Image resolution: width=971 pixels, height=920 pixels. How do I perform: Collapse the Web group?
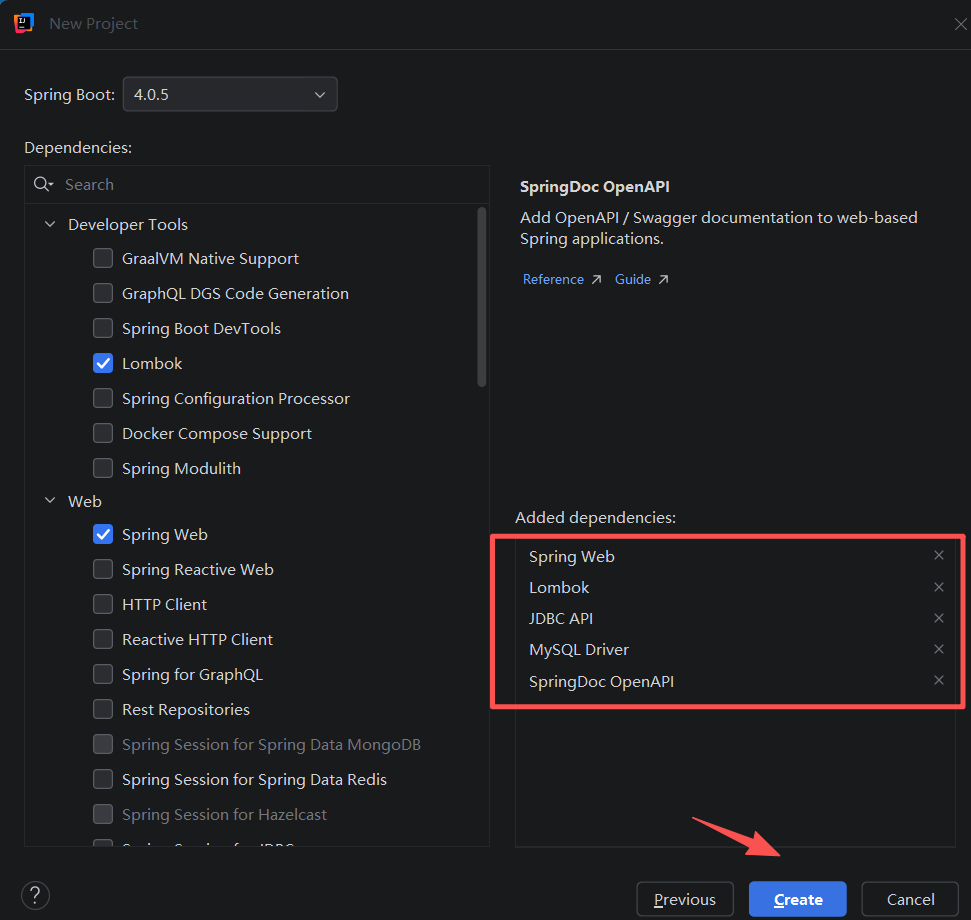tap(50, 501)
